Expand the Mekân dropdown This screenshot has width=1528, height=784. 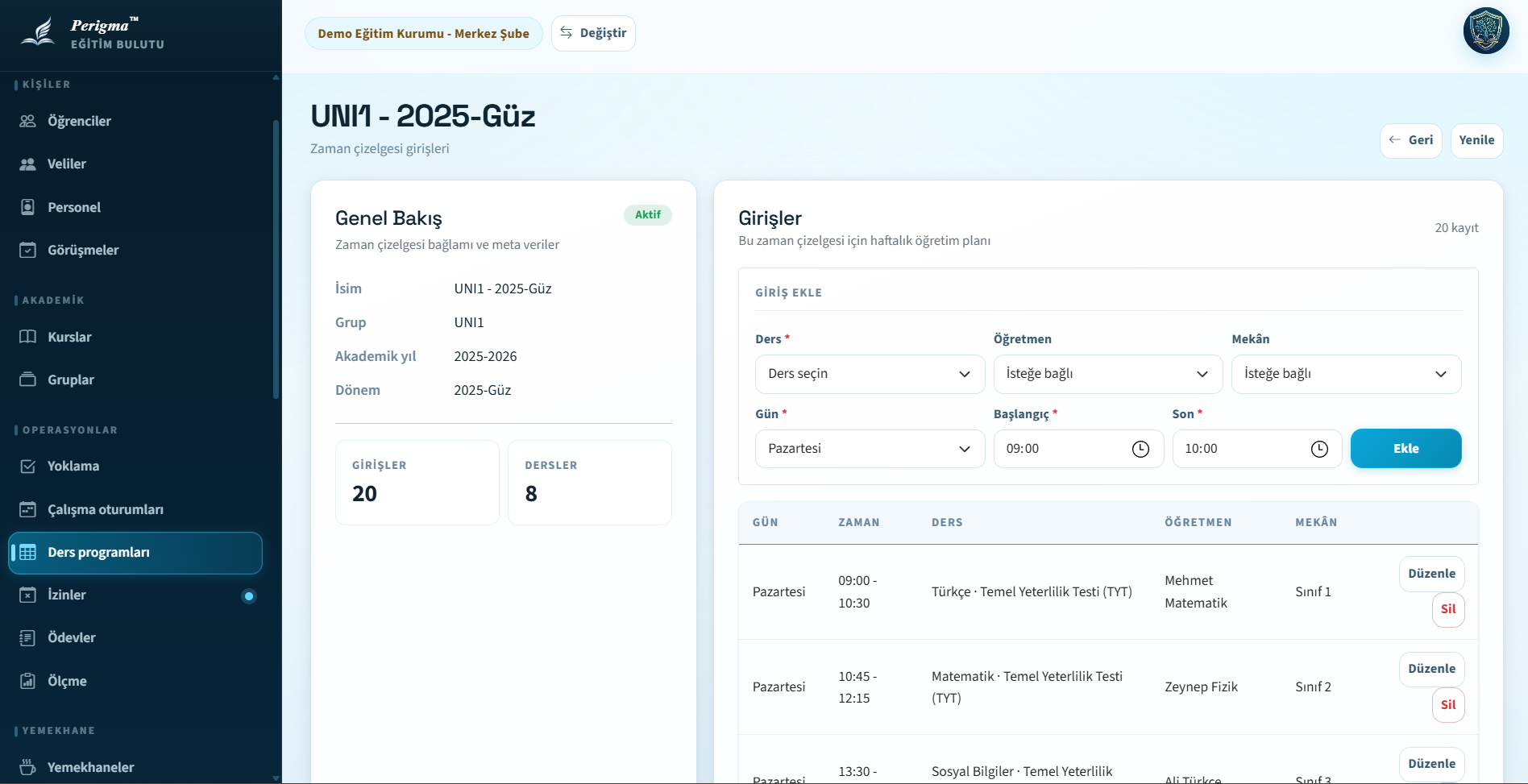pyautogui.click(x=1345, y=374)
